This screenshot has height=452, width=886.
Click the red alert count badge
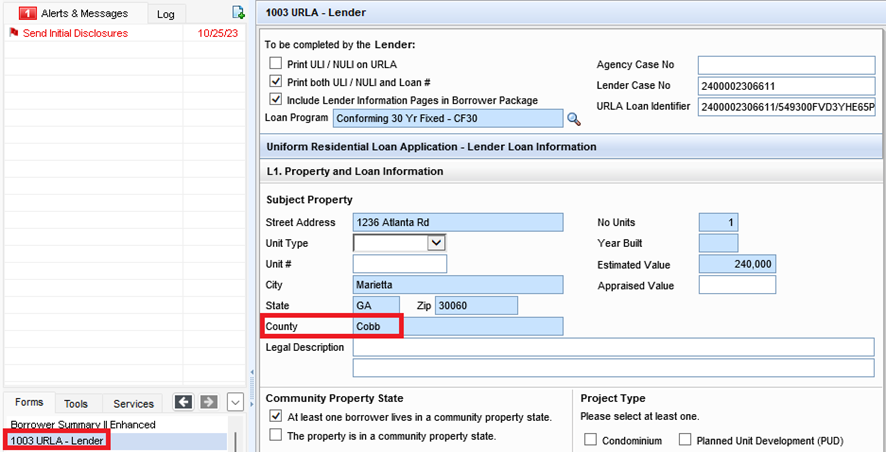tap(27, 14)
